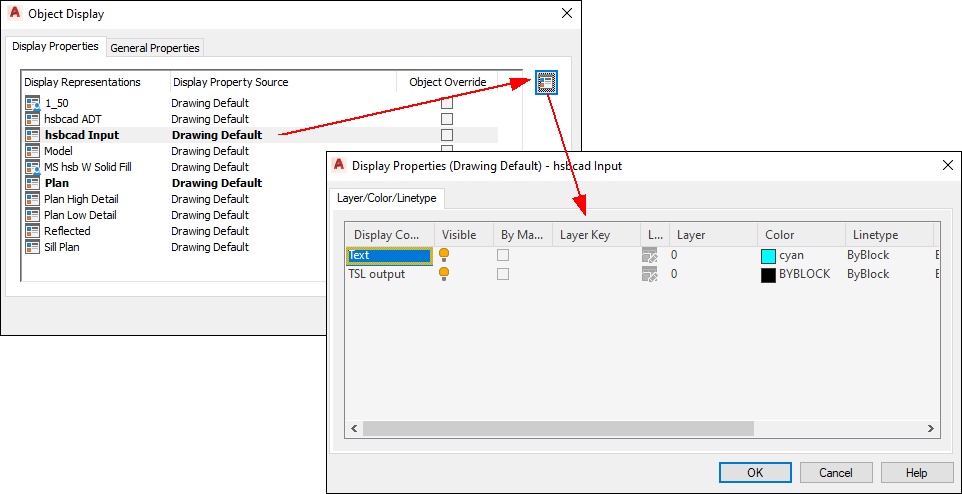Click the AutoCAD logo in Object Display title

15,13
